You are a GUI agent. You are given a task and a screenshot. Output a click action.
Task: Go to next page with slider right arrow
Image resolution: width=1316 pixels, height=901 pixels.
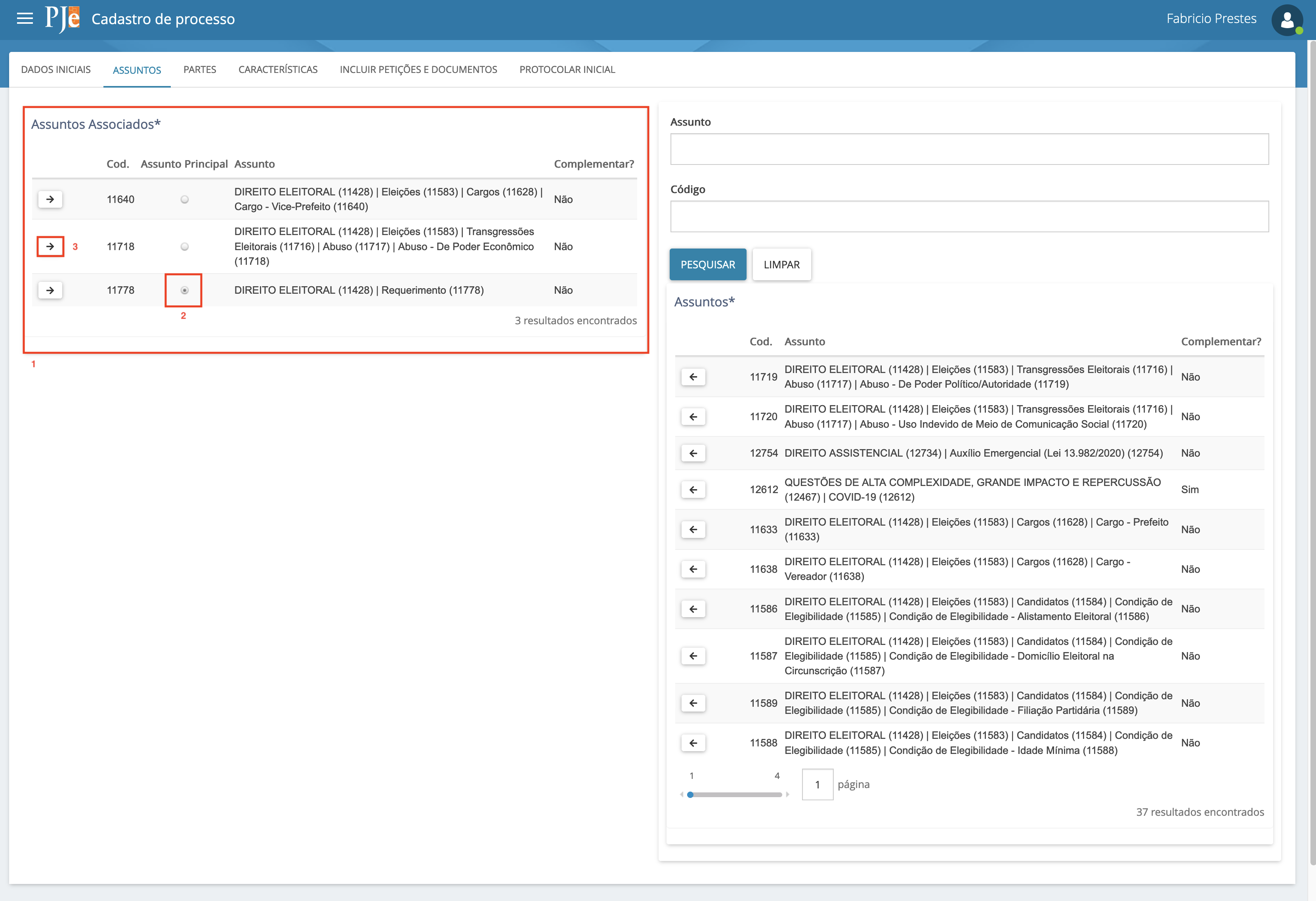[x=788, y=794]
